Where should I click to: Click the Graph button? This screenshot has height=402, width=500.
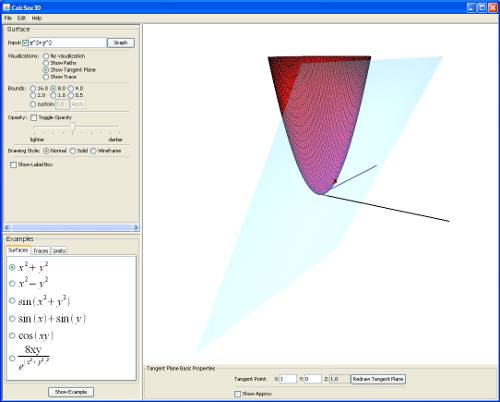point(121,43)
